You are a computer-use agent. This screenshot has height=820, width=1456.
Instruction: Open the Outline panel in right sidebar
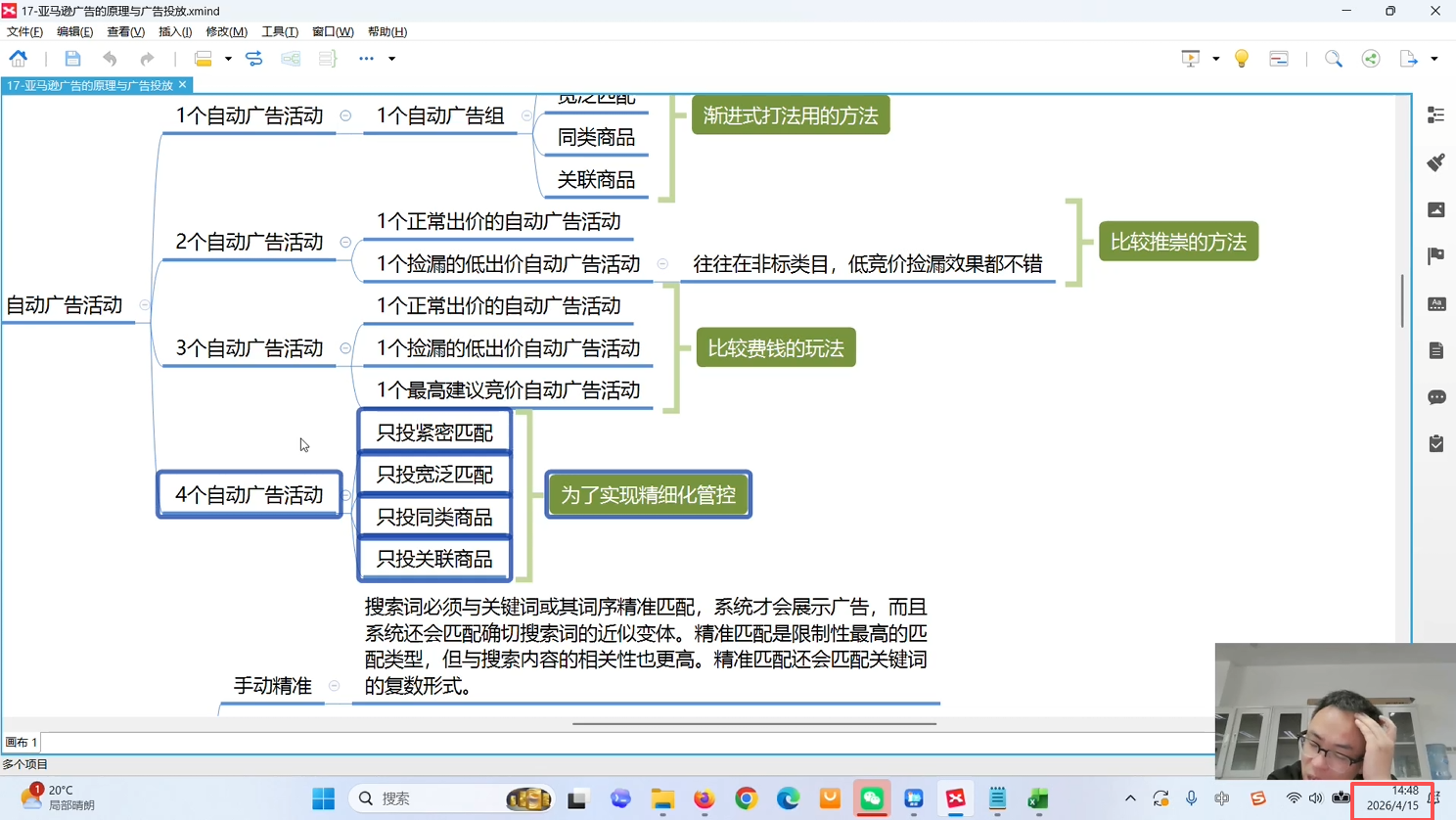click(x=1435, y=115)
